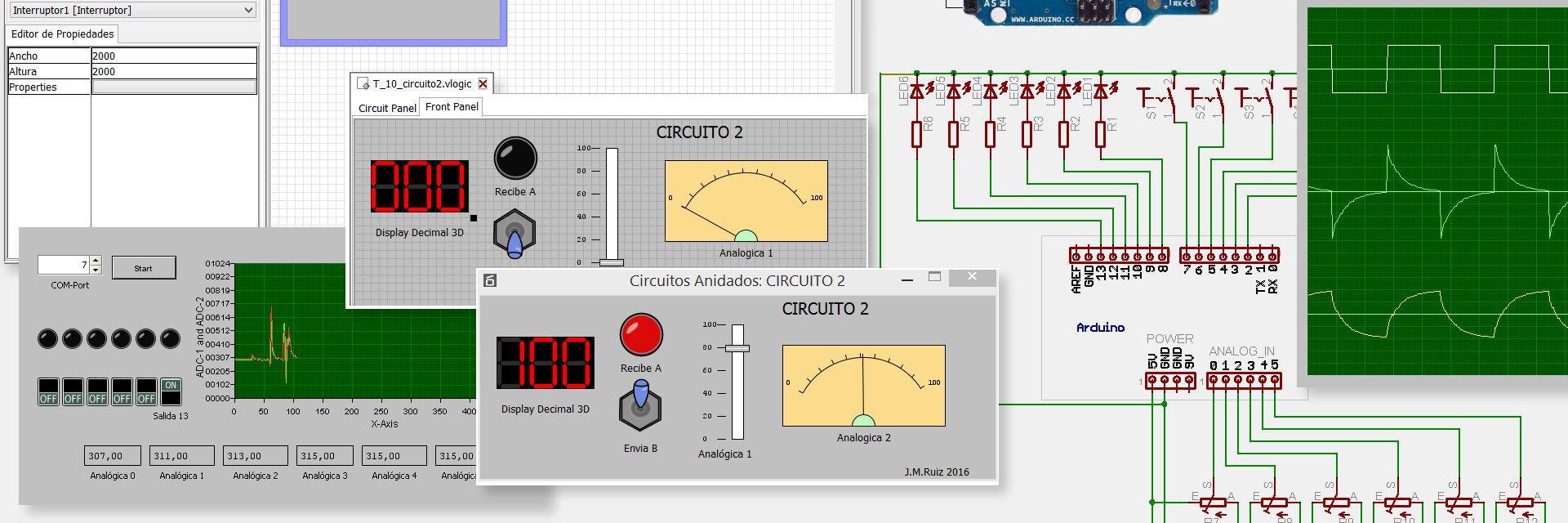This screenshot has height=523, width=1568.
Task: Click the J.M.Ruiz 2016 credit text
Action: pyautogui.click(x=937, y=472)
